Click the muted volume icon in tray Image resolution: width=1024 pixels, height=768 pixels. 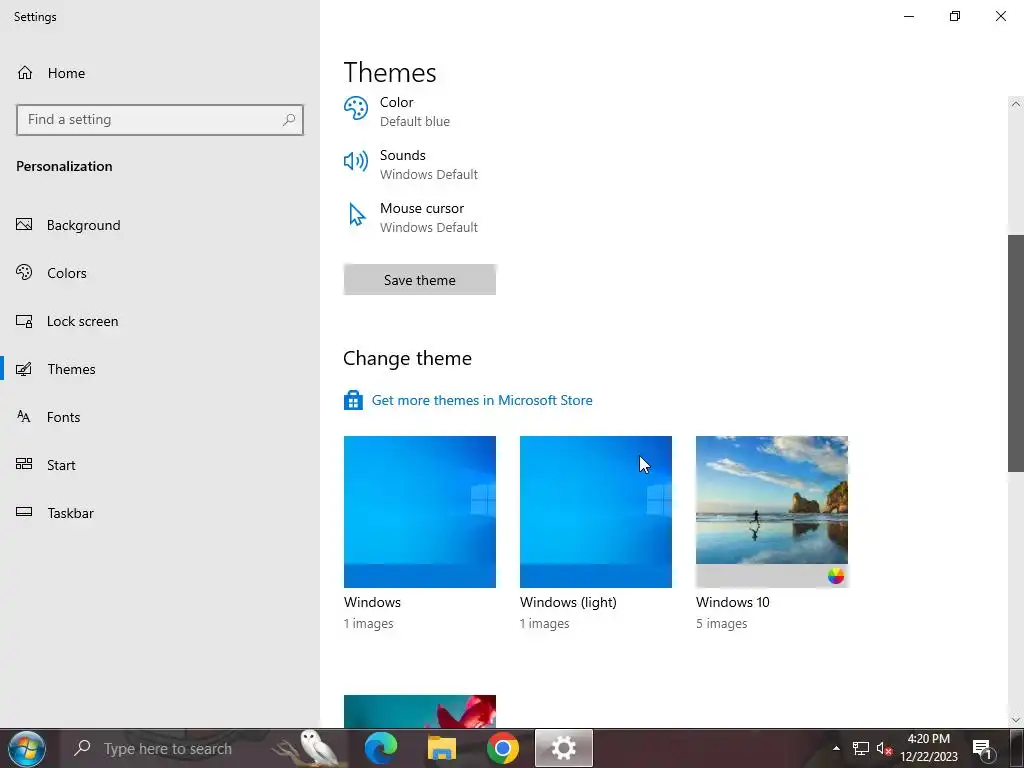click(x=884, y=748)
